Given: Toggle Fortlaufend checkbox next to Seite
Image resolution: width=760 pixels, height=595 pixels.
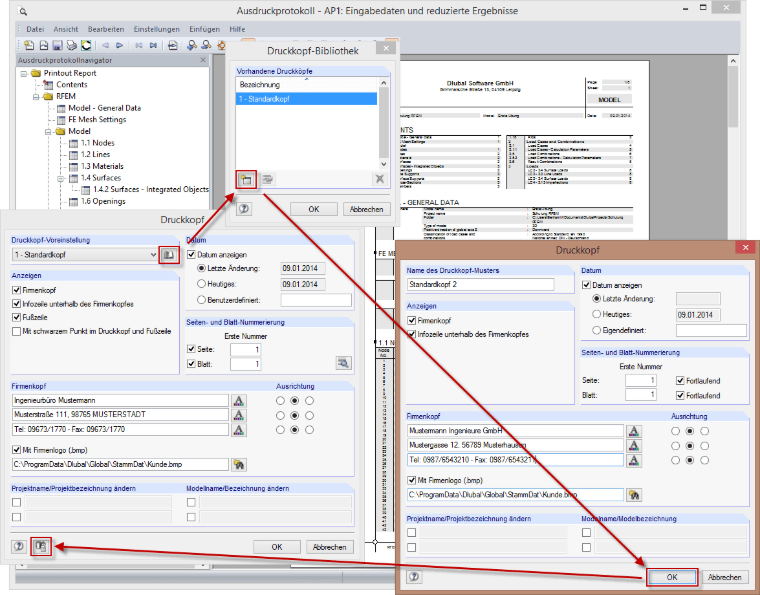Looking at the screenshot, I should click(x=680, y=381).
